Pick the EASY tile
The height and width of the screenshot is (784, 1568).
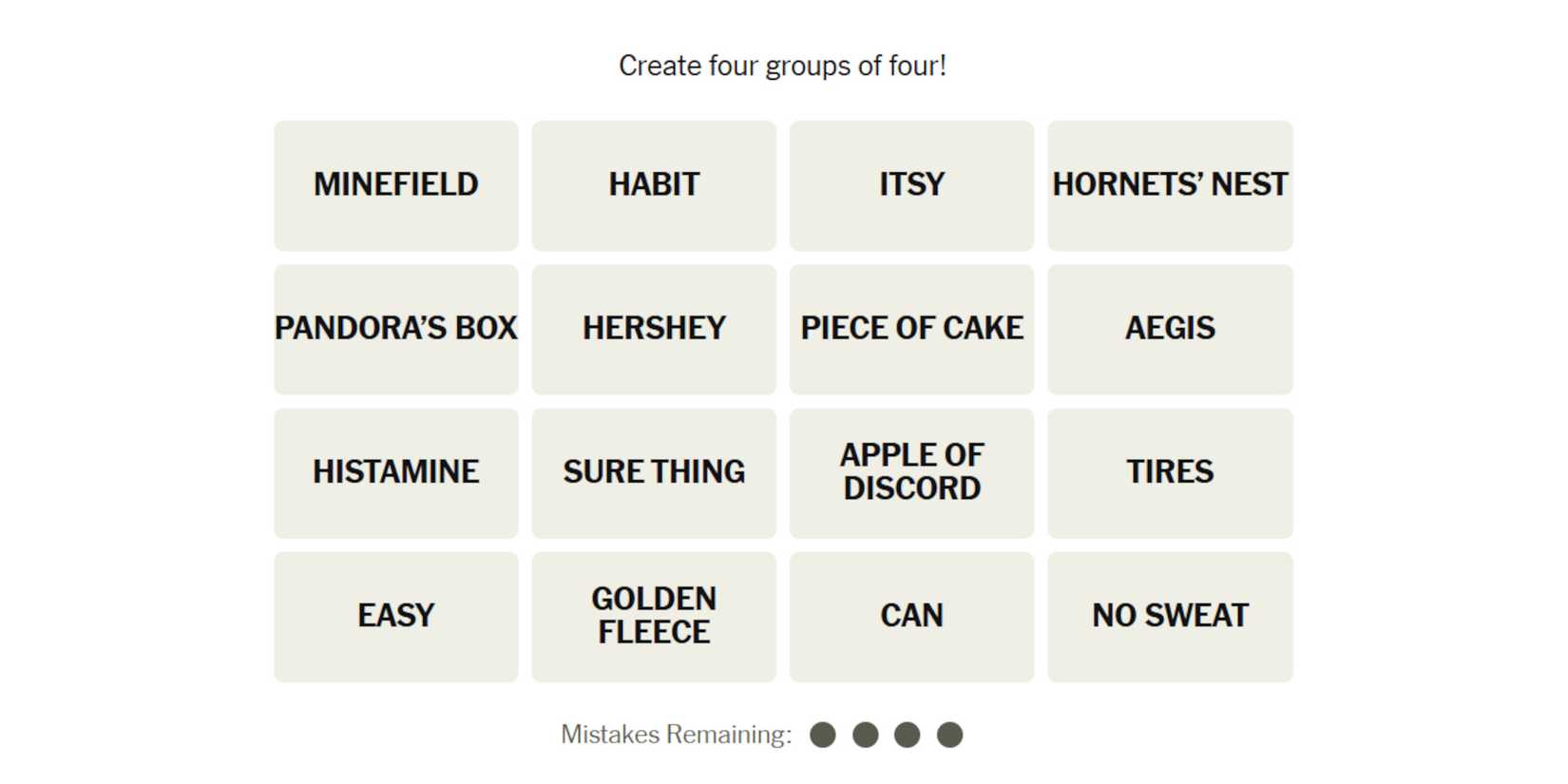click(396, 616)
